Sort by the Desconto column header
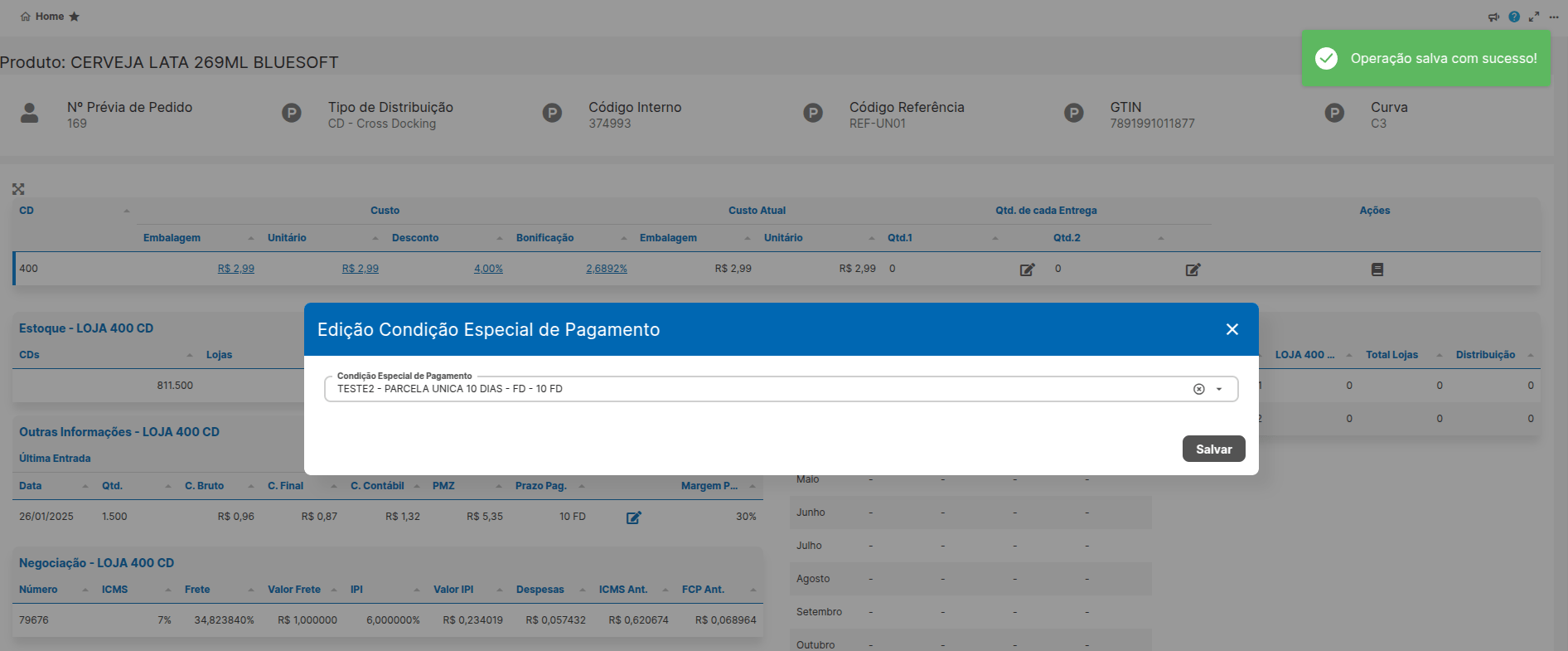The image size is (1568, 651). click(415, 238)
